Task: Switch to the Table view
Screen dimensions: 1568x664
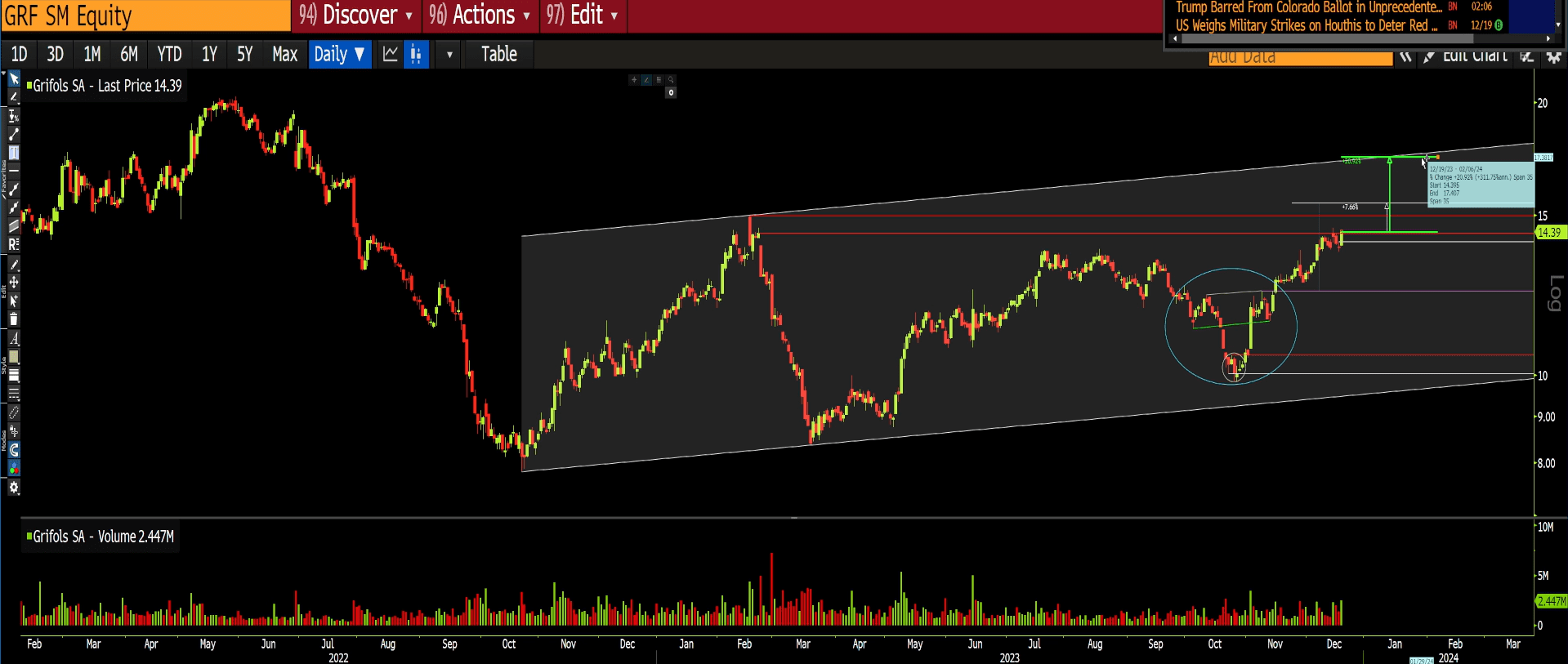Action: point(499,54)
